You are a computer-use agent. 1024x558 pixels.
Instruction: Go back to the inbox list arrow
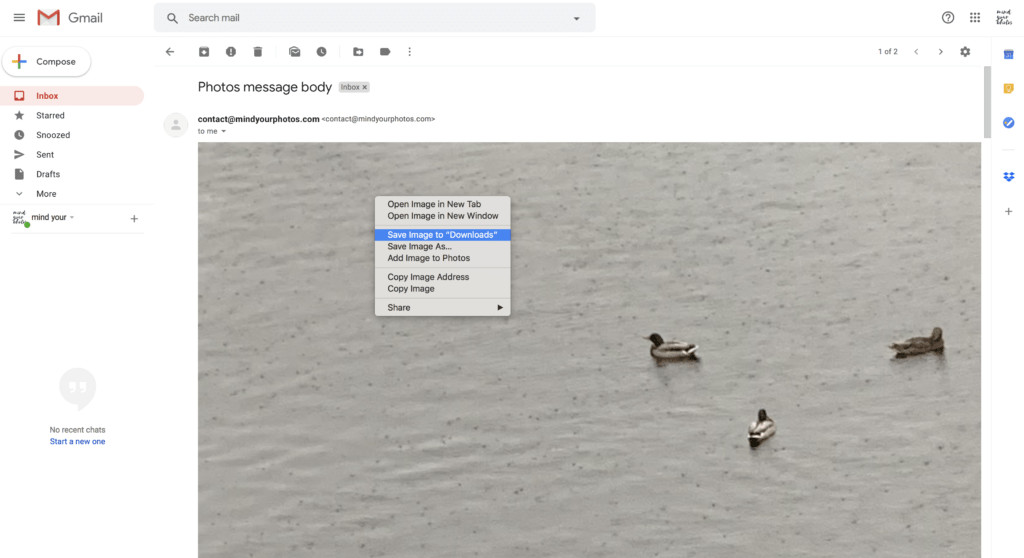(x=170, y=52)
